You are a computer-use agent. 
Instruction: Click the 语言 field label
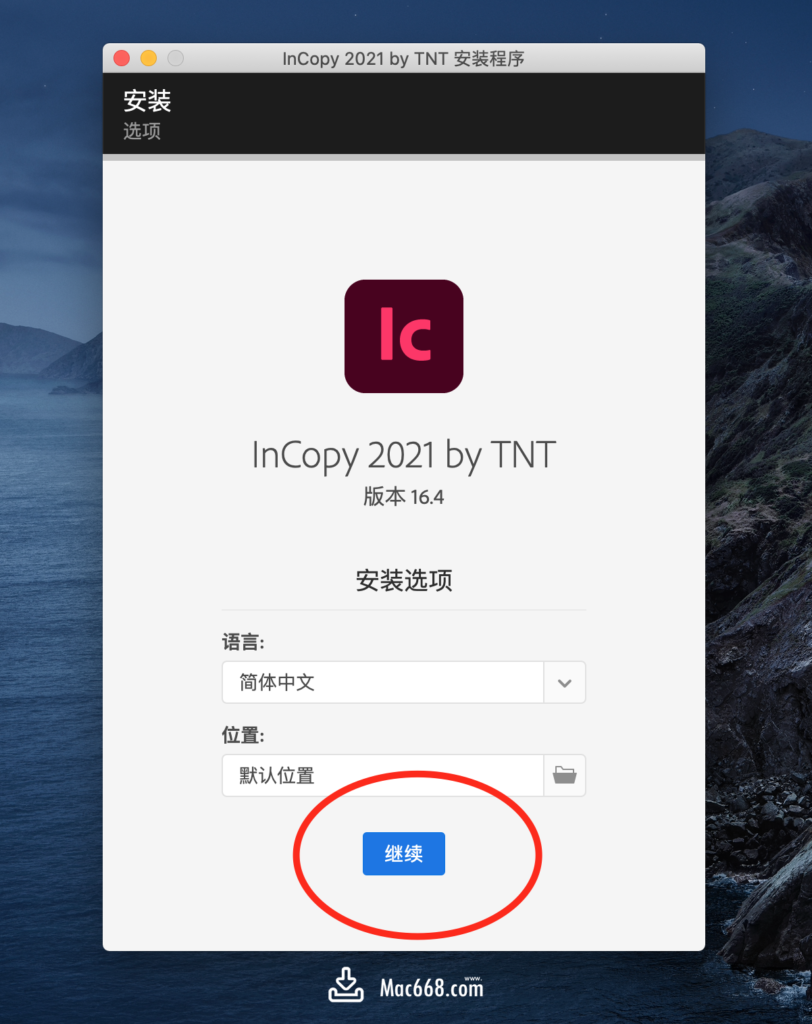click(x=243, y=642)
